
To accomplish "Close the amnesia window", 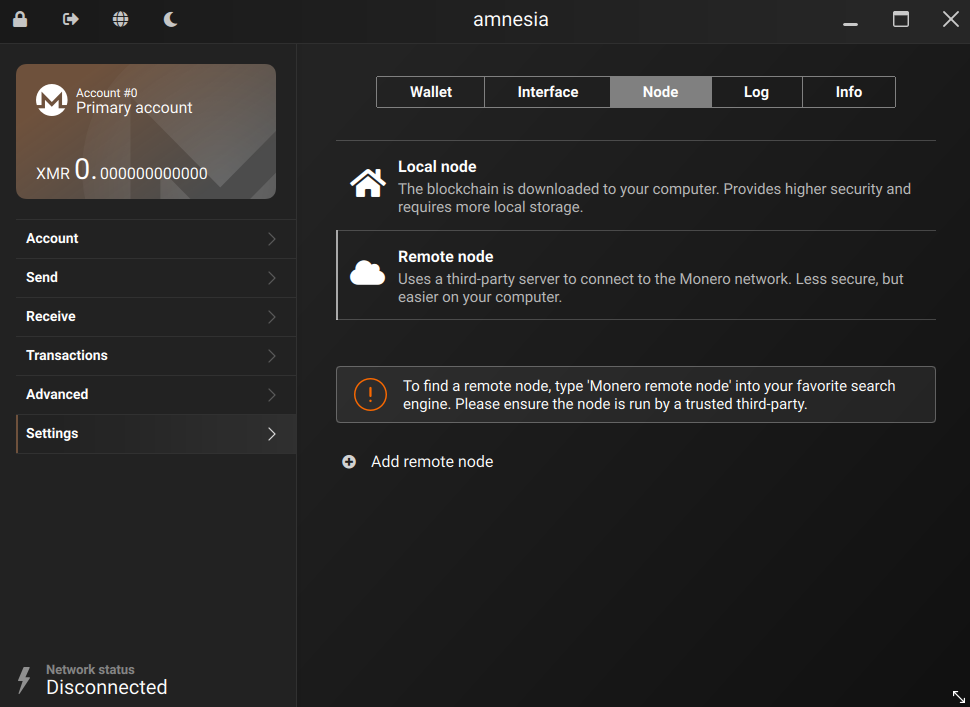I will click(951, 19).
